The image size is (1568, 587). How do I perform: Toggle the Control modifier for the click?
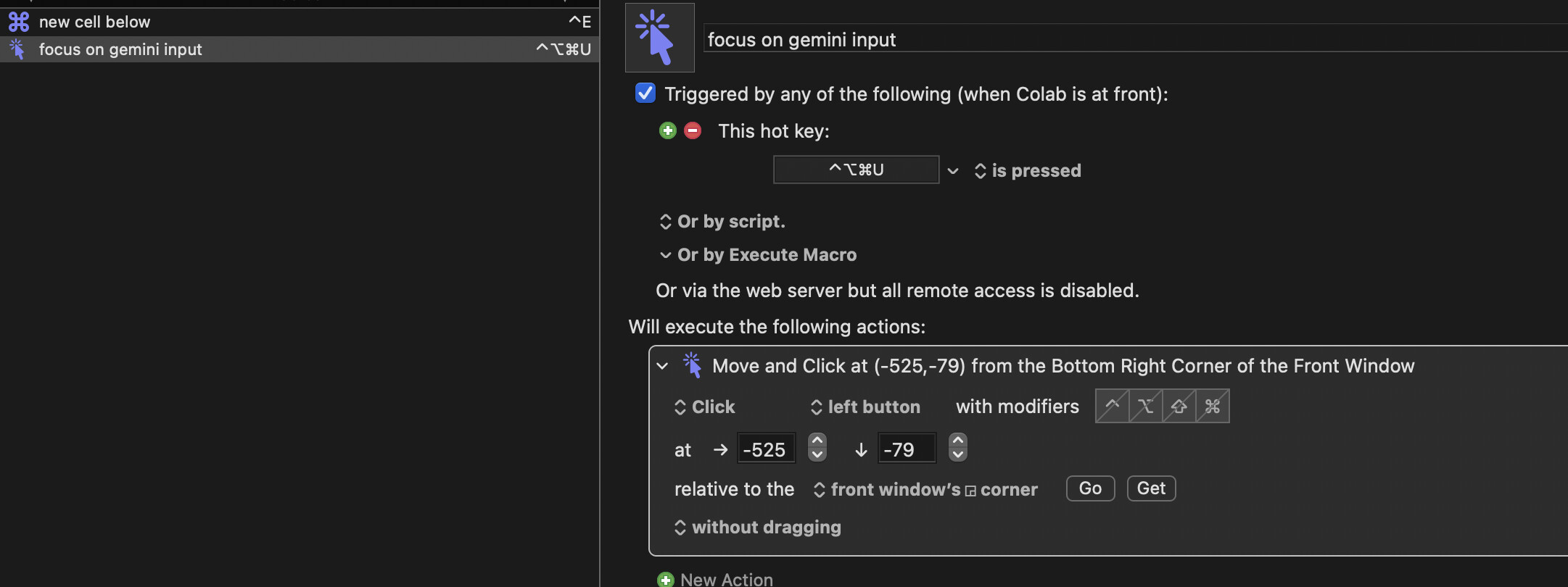pos(1112,406)
